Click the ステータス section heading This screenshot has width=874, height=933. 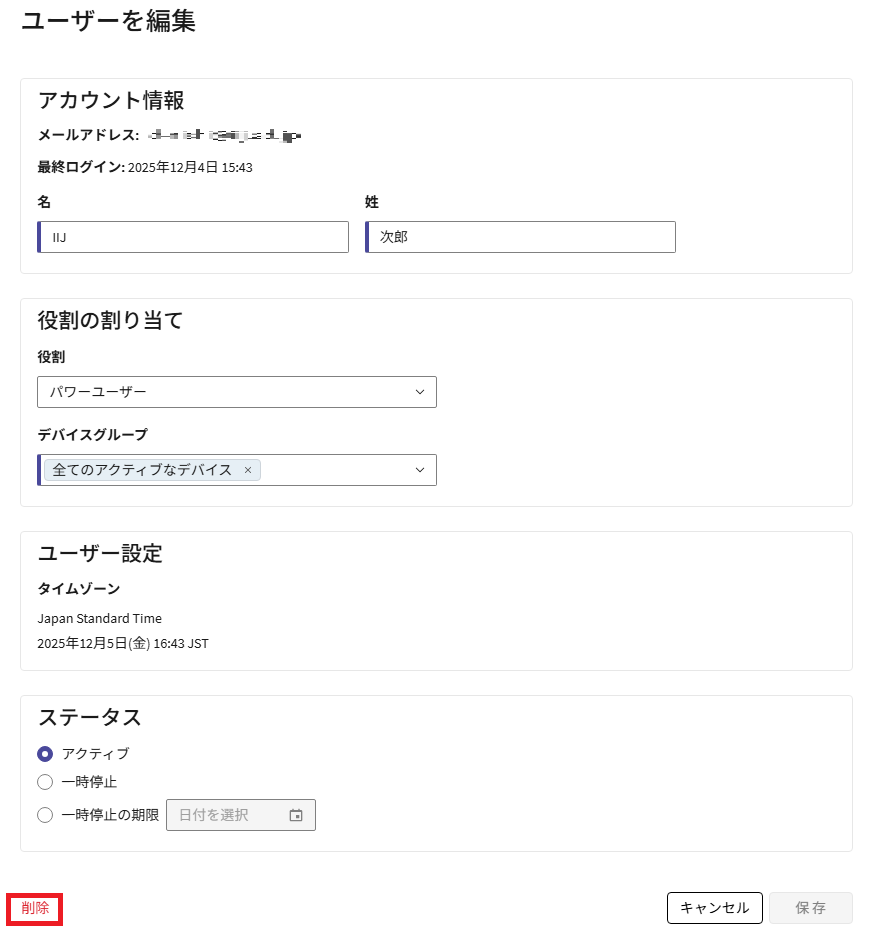click(90, 717)
